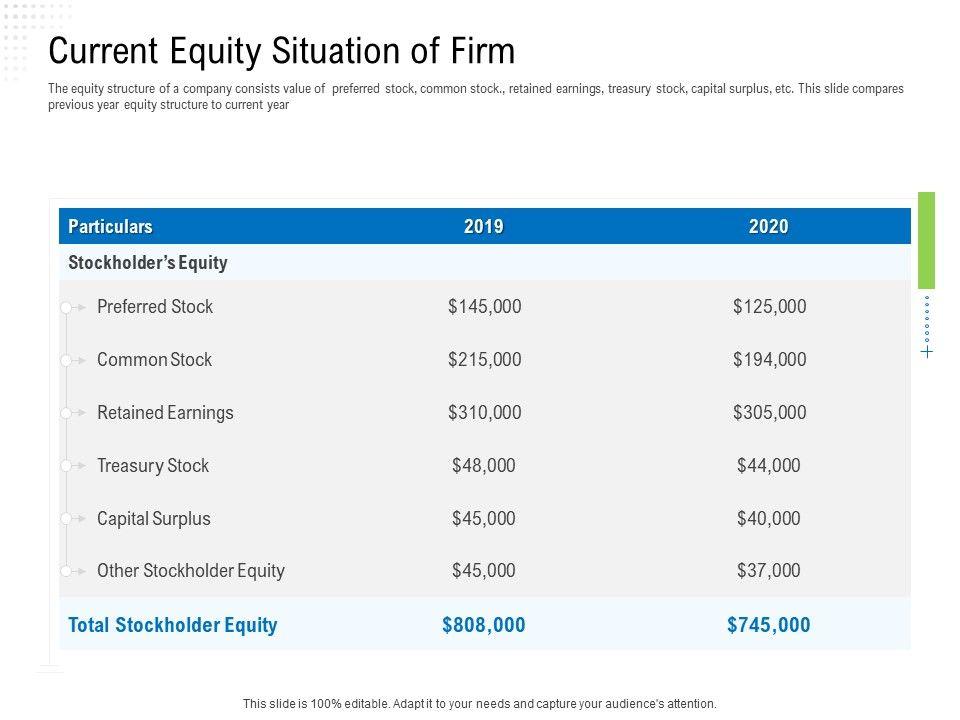
Task: Click the 2019 column header
Action: click(x=483, y=227)
